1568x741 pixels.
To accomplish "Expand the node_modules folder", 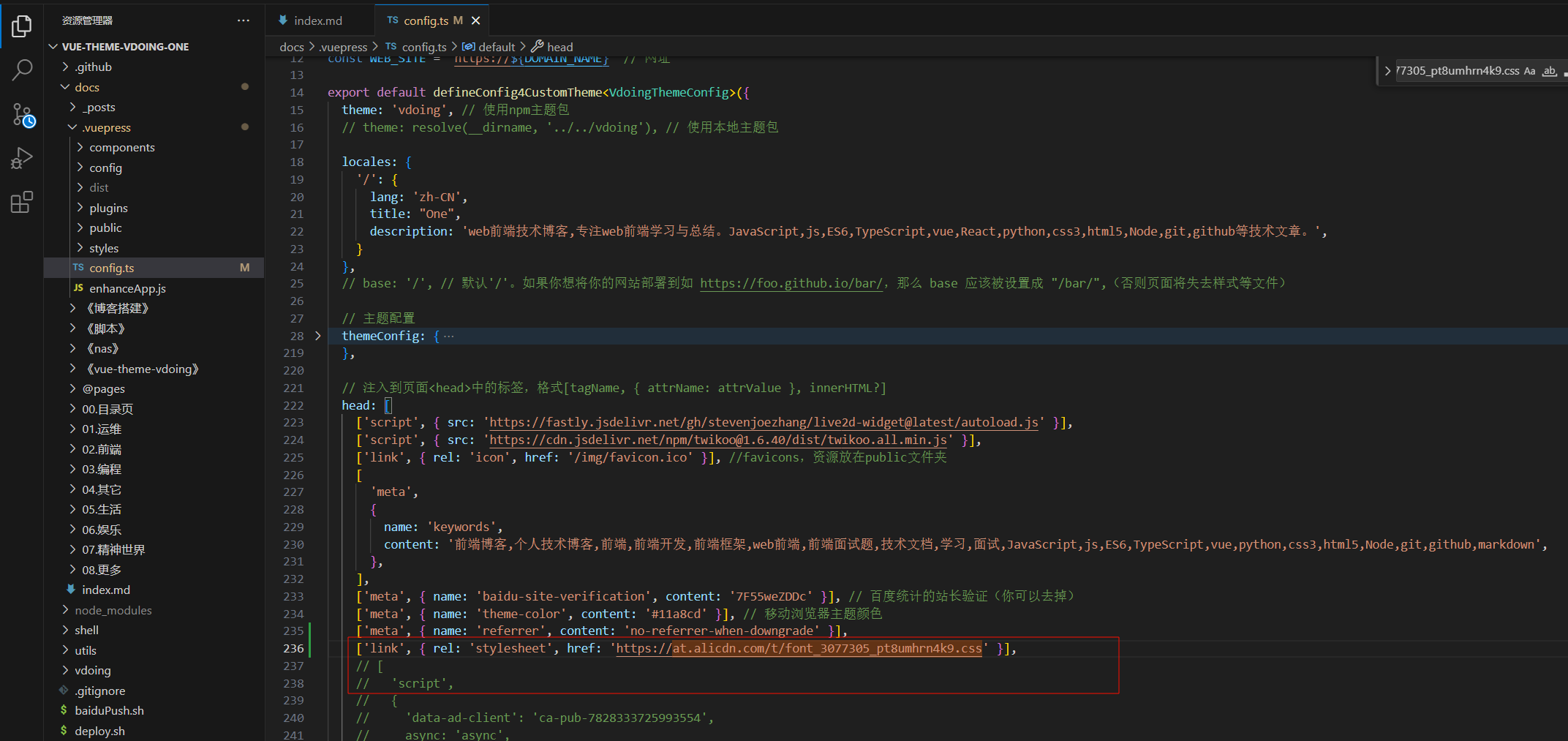I will coord(65,610).
